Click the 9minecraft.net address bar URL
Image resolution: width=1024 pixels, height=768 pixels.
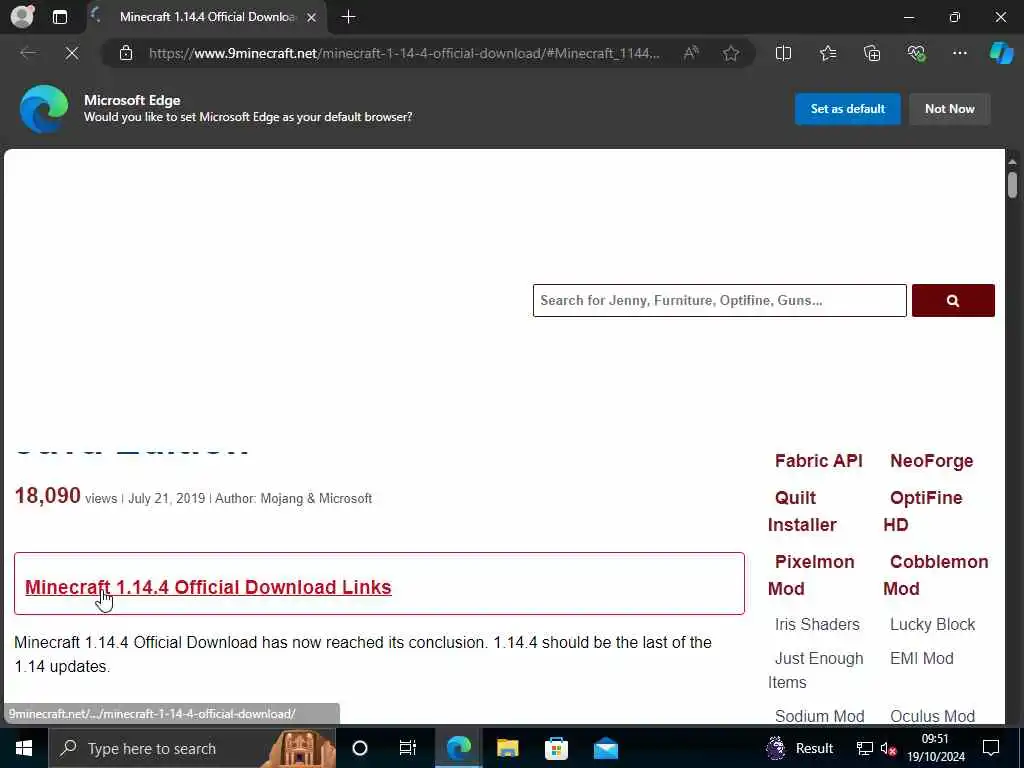tap(404, 53)
